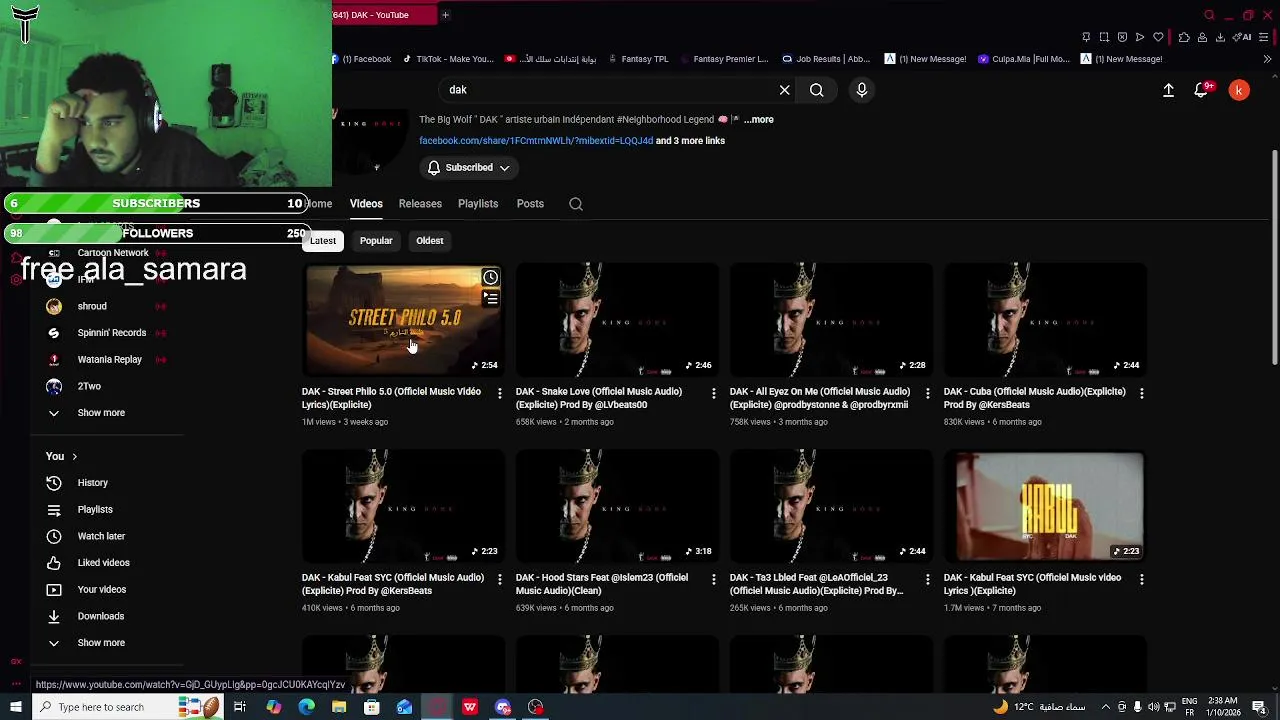Viewport: 1280px width, 720px height.
Task: Open File Explorer from the taskbar
Action: [339, 707]
